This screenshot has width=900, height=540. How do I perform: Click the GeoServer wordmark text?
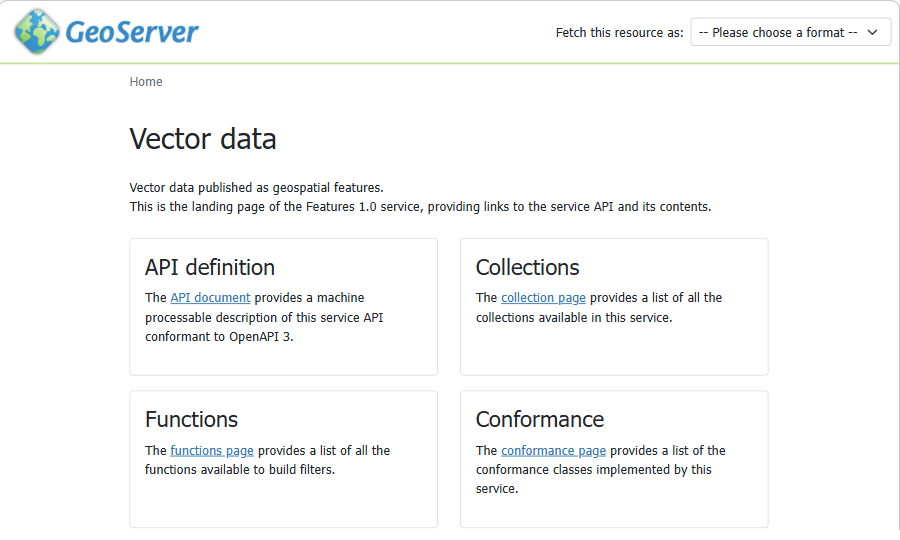tap(132, 33)
